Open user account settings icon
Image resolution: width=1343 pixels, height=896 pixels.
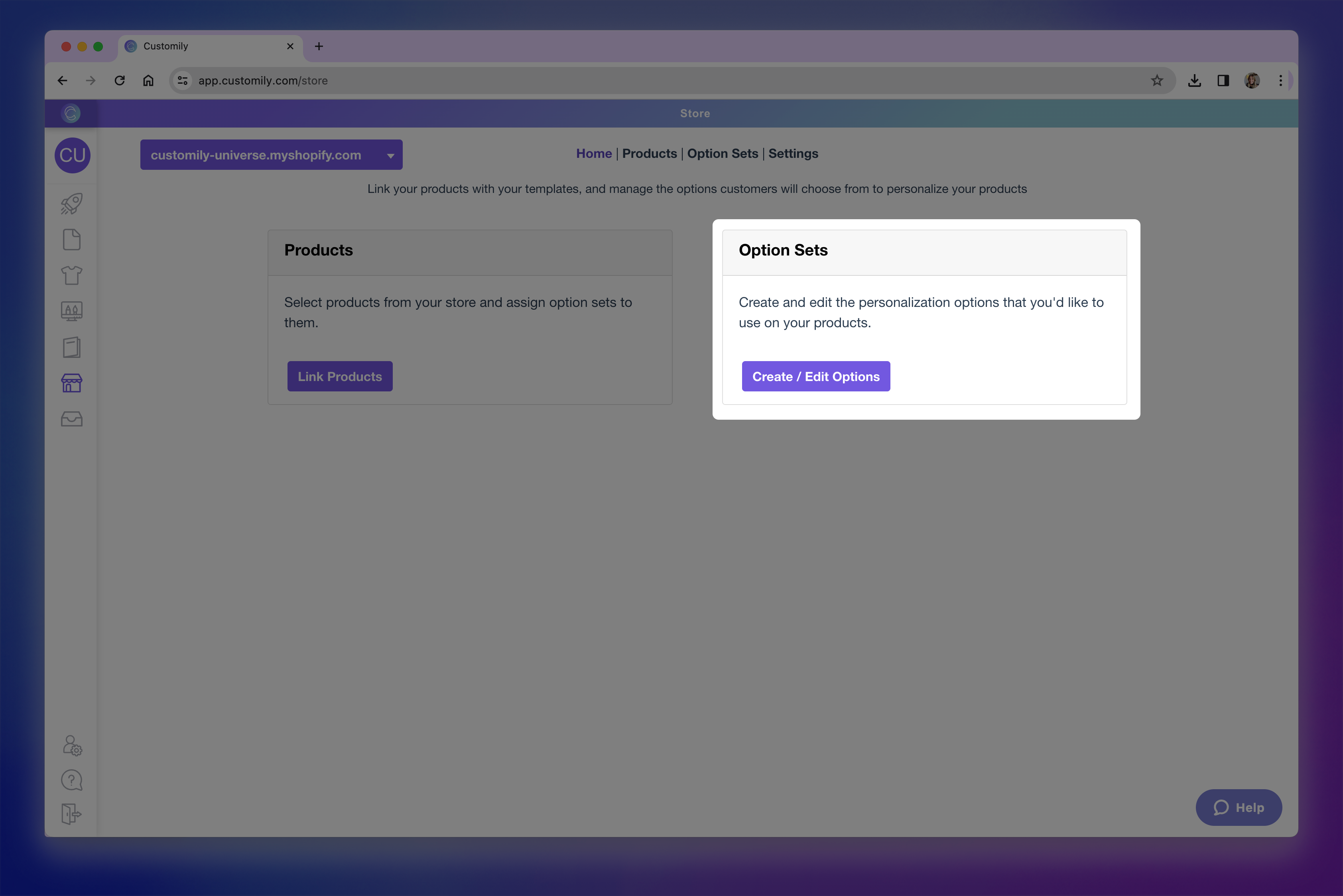click(x=71, y=745)
